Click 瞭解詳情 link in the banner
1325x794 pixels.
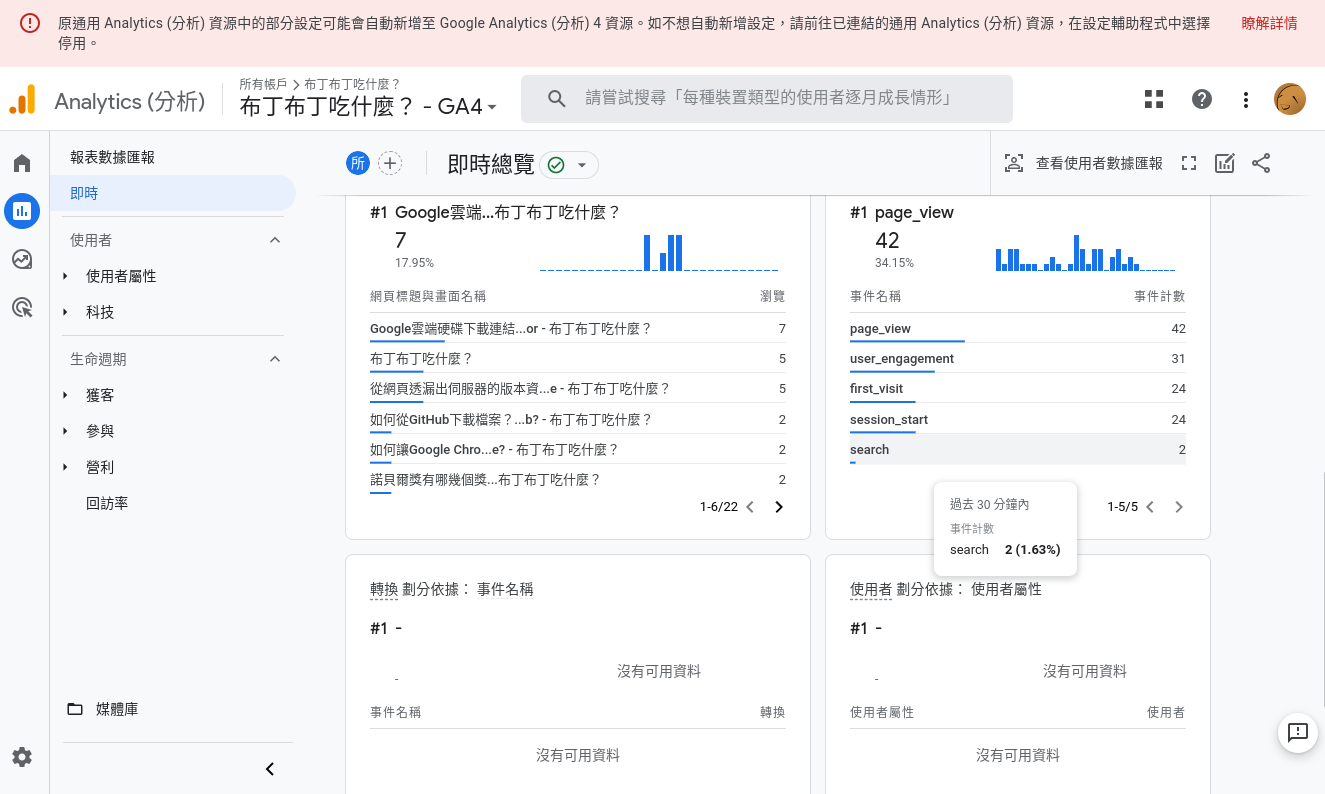coord(1269,23)
